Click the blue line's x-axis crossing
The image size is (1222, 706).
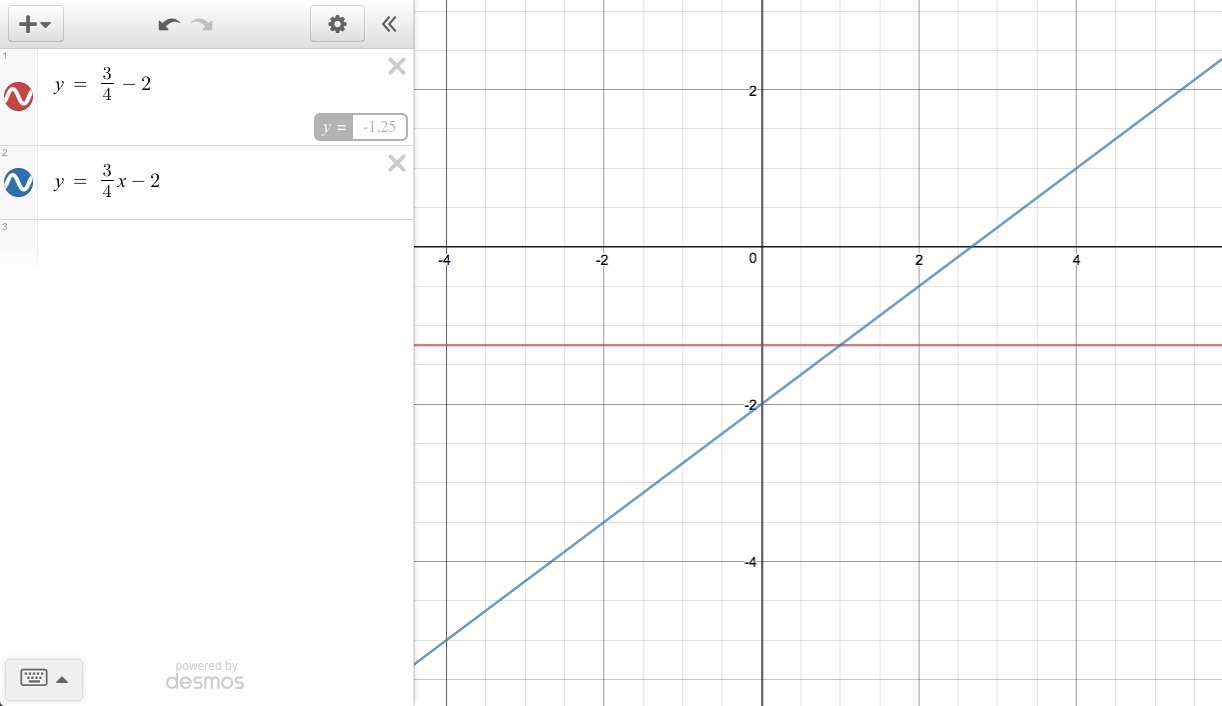pos(971,246)
